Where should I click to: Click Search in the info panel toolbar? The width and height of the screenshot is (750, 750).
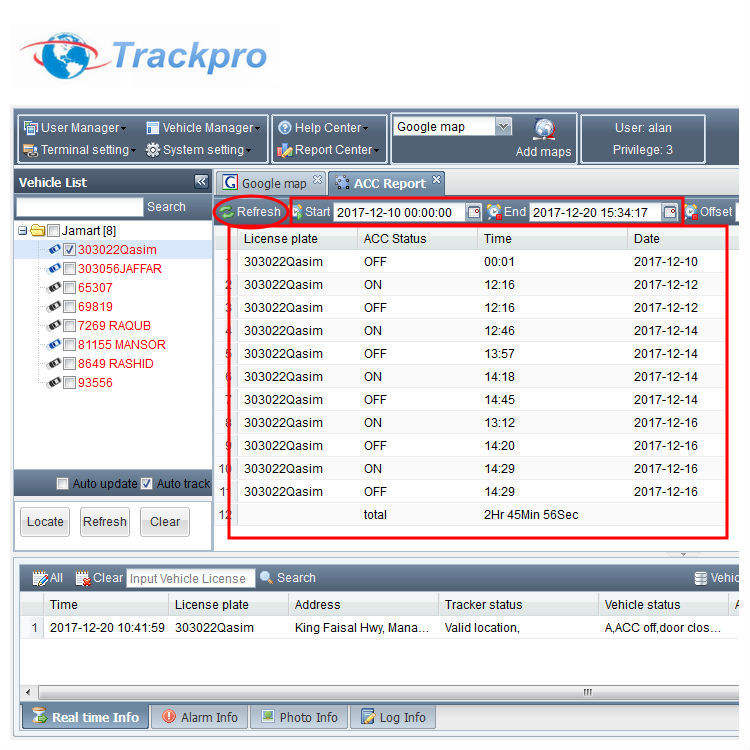288,578
